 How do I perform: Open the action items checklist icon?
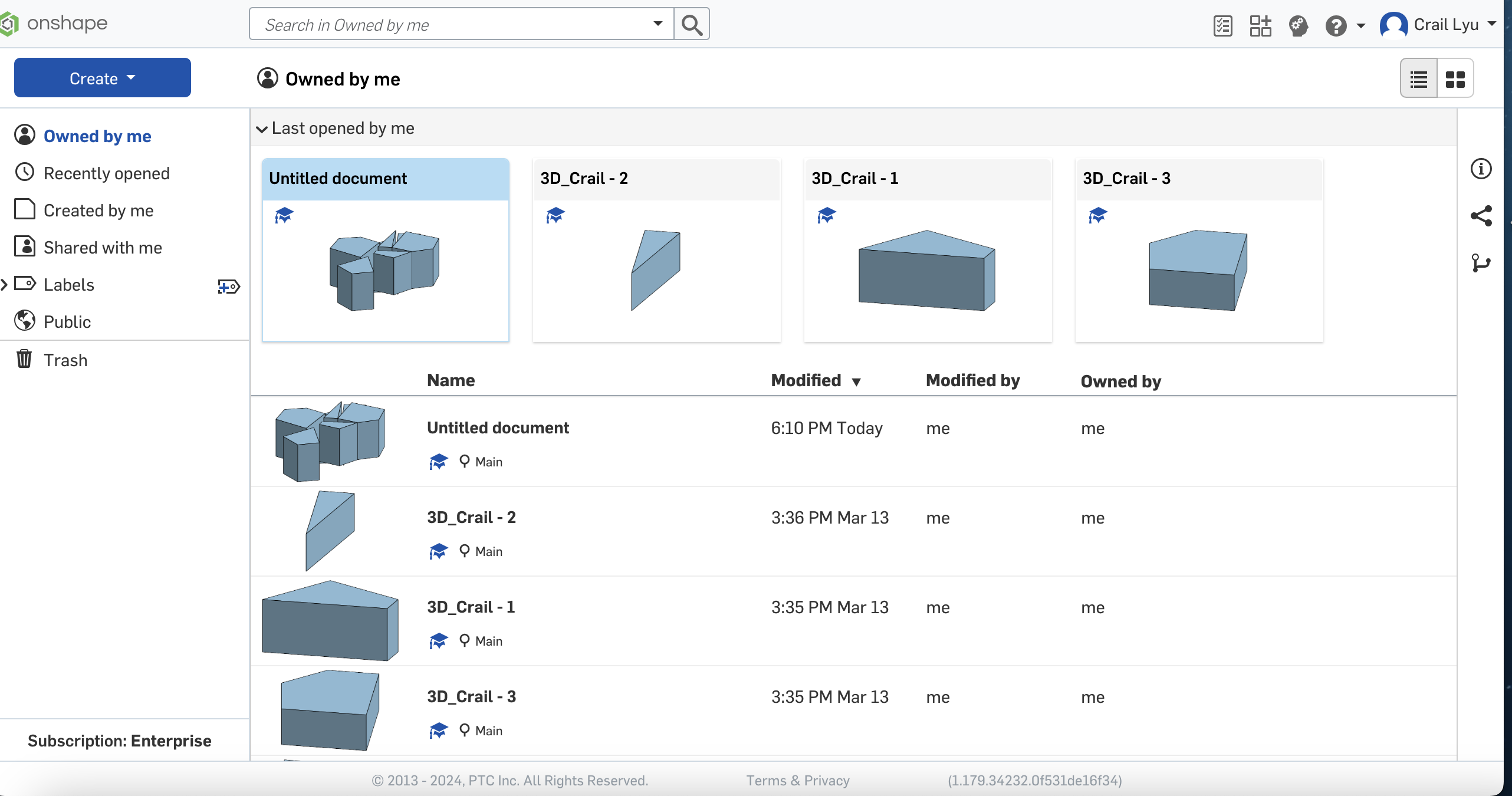coord(1222,25)
